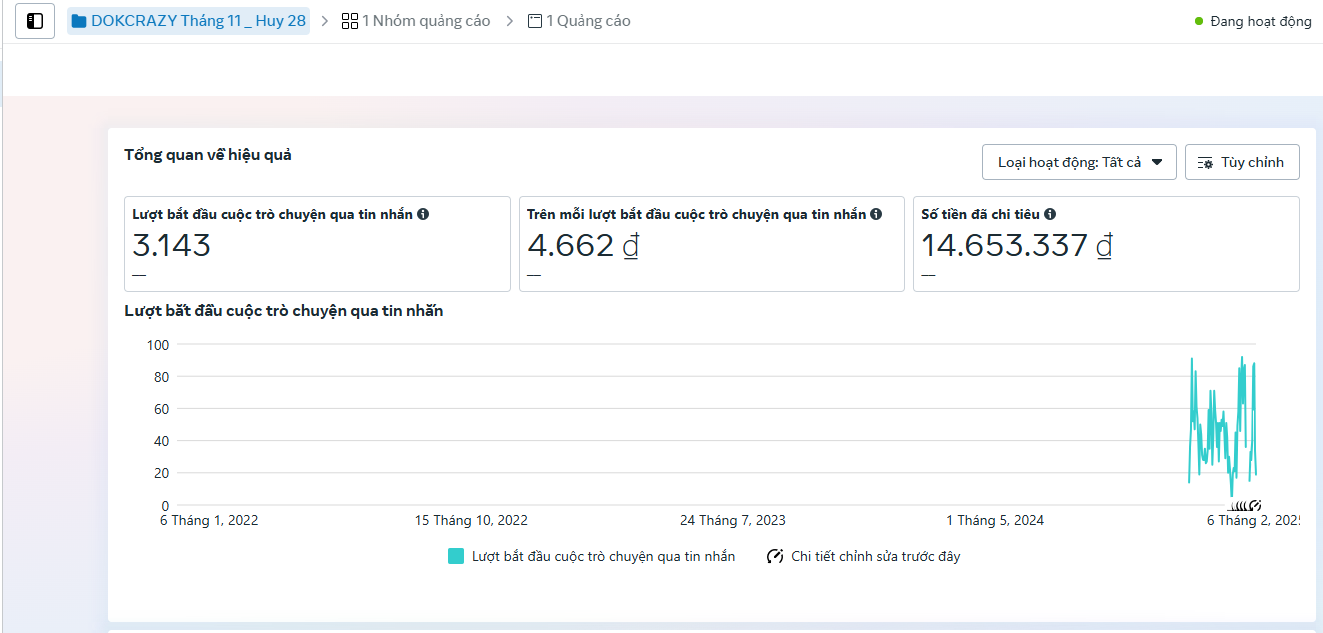The height and width of the screenshot is (633, 1323).
Task: Click the chart title above the graph
Action: pyautogui.click(x=284, y=311)
